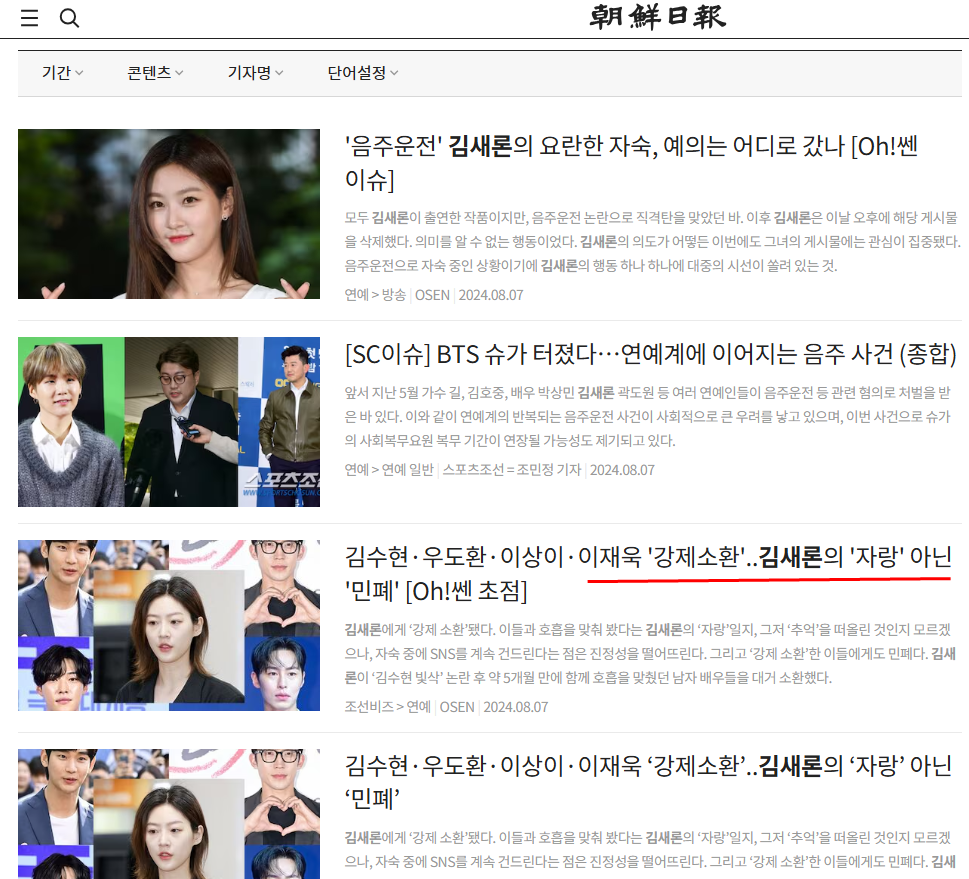
Task: Click the OSEN source of the 조선비즈 article
Action: 457,707
